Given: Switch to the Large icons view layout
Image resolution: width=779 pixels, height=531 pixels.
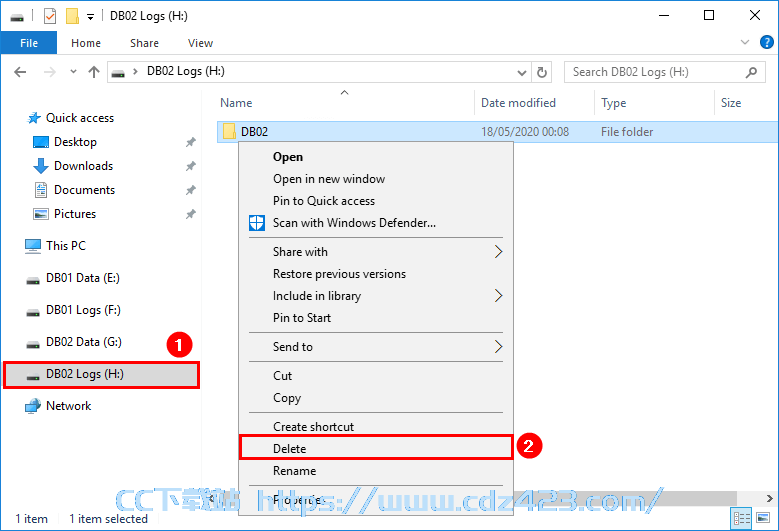Looking at the screenshot, I should point(764,519).
